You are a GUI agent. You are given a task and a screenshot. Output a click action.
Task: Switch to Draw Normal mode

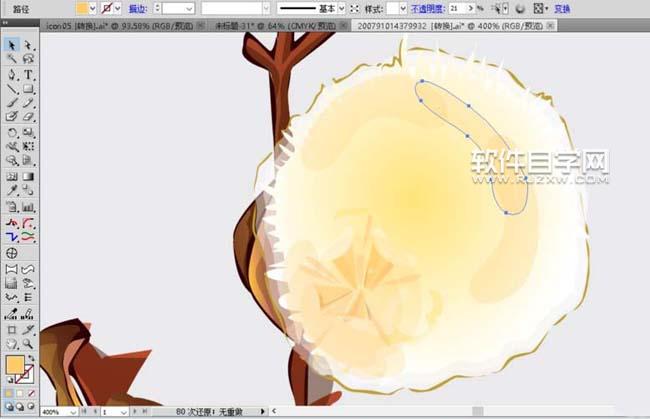click(x=9, y=407)
